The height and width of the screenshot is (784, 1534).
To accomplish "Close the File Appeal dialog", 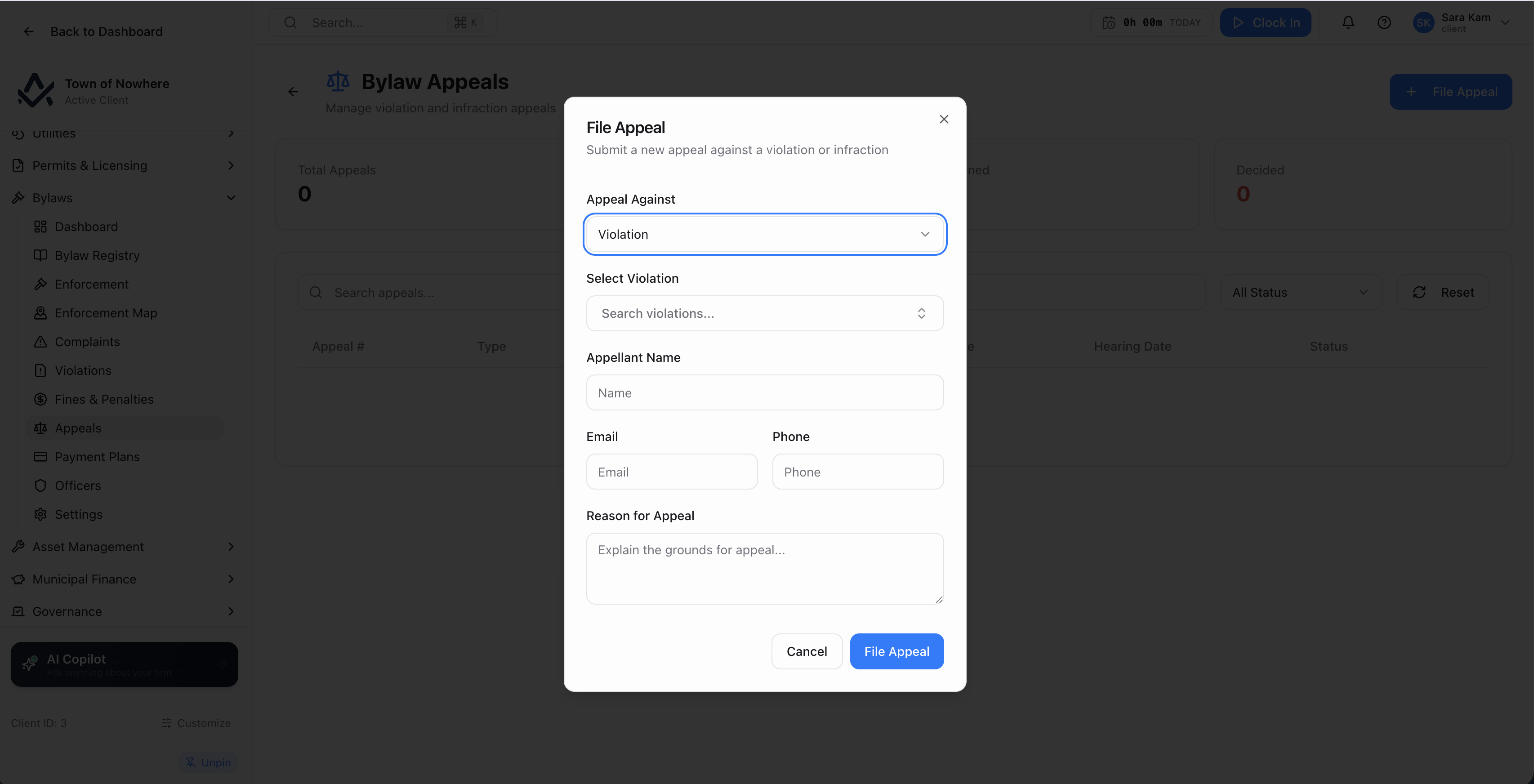I will click(944, 119).
